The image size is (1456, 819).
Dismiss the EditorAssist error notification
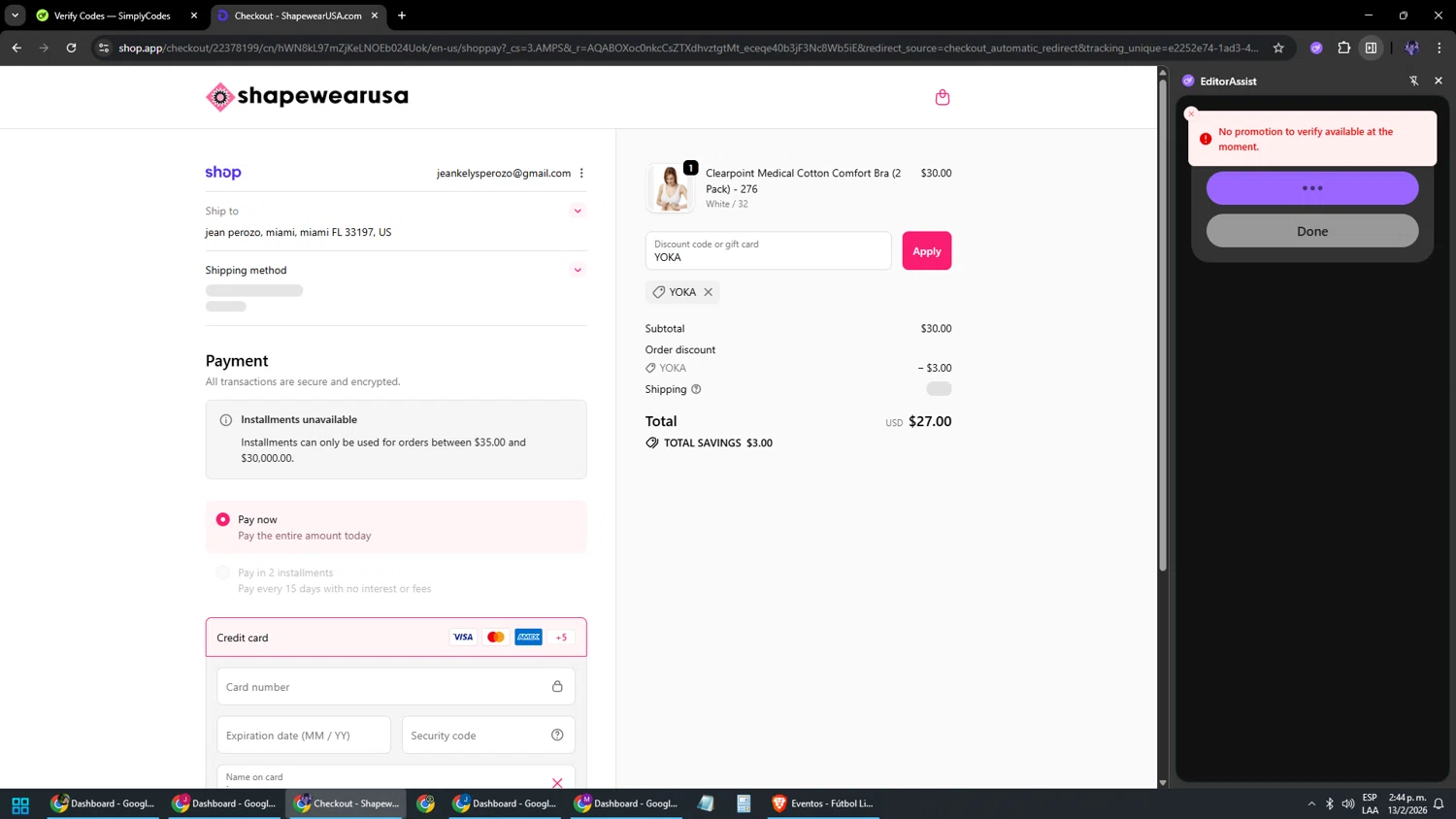tap(1191, 114)
